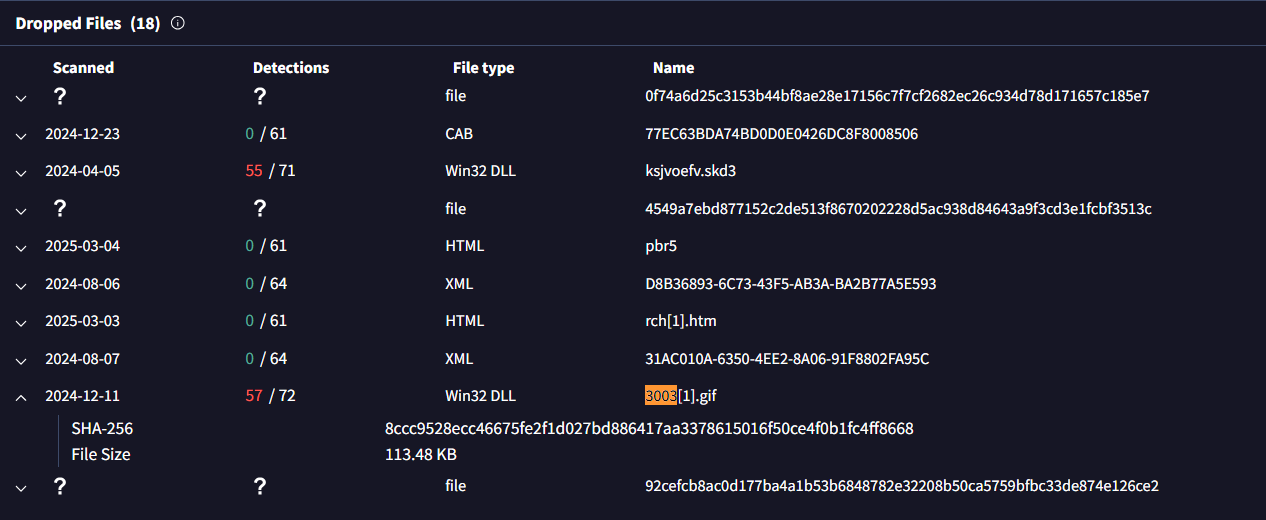The image size is (1266, 520).
Task: Open the rch[1].htm file name
Action: pos(681,321)
